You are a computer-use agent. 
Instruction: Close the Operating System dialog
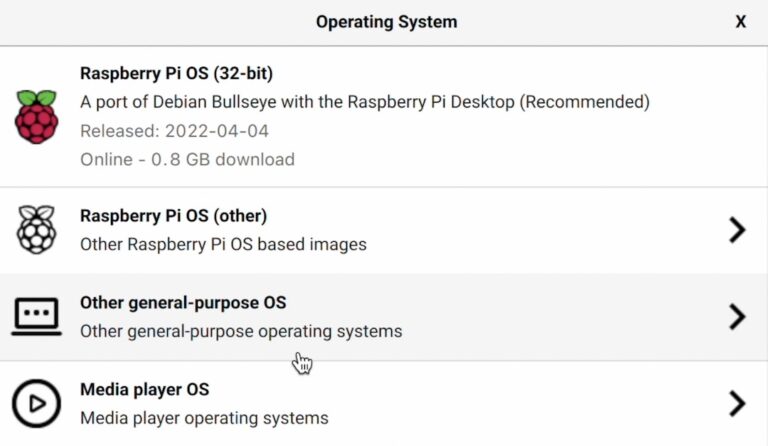pos(741,22)
